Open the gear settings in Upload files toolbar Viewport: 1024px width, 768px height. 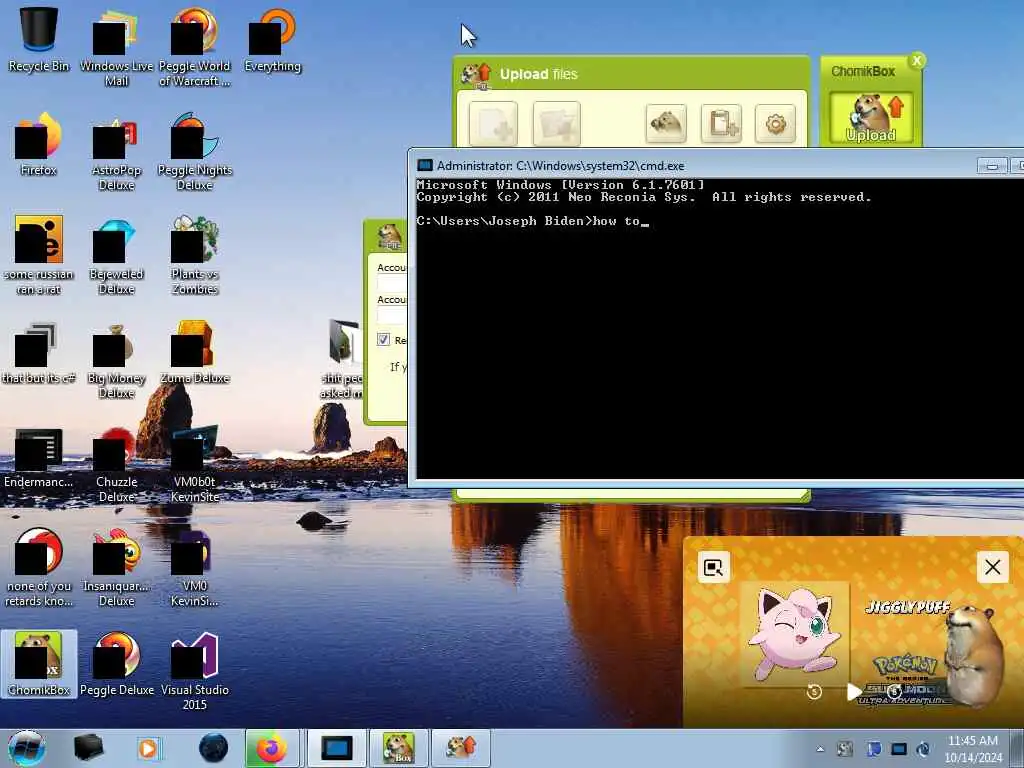click(775, 123)
